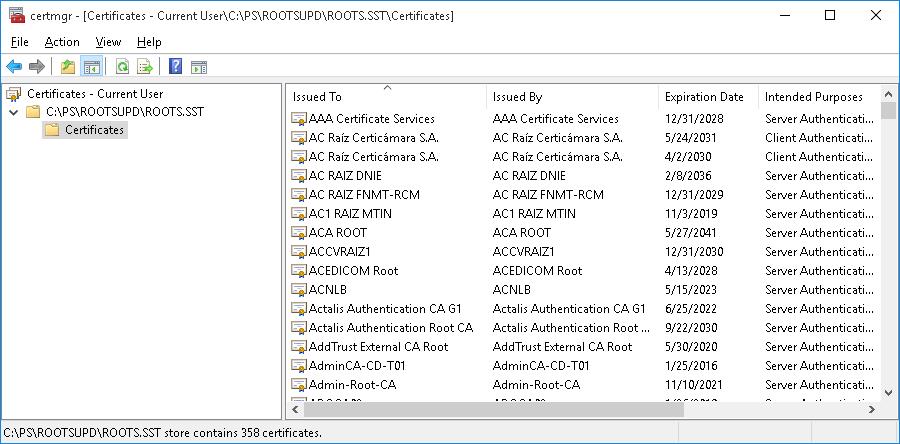This screenshot has width=900, height=444.
Task: Click the Back arrow toolbar icon
Action: [x=14, y=67]
